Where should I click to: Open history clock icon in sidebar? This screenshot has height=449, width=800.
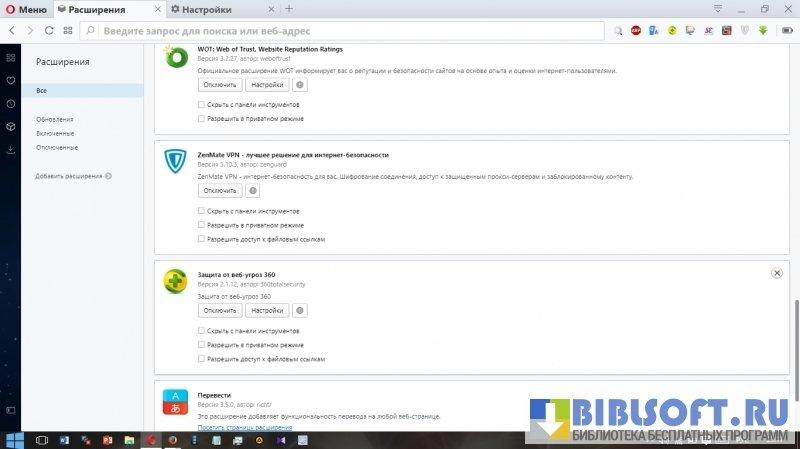[x=11, y=104]
